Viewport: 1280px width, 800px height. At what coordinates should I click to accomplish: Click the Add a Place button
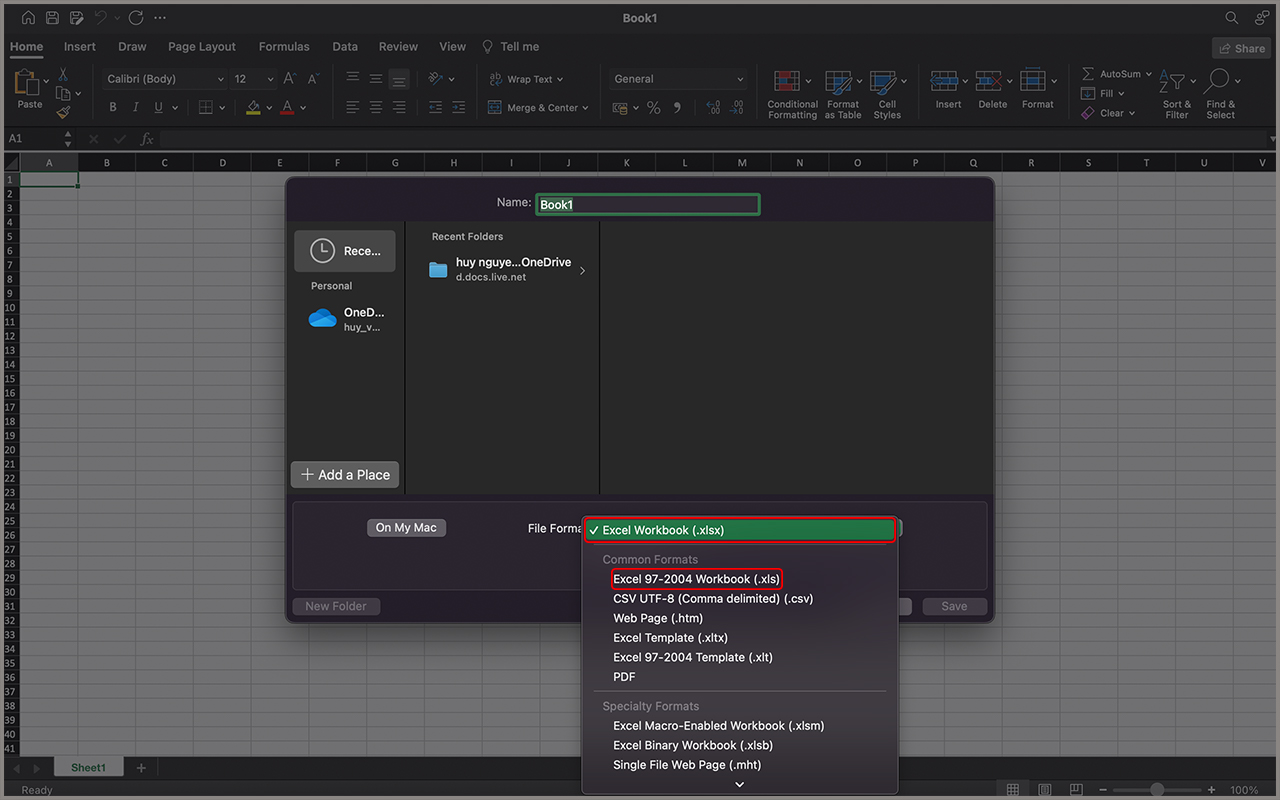tap(345, 475)
